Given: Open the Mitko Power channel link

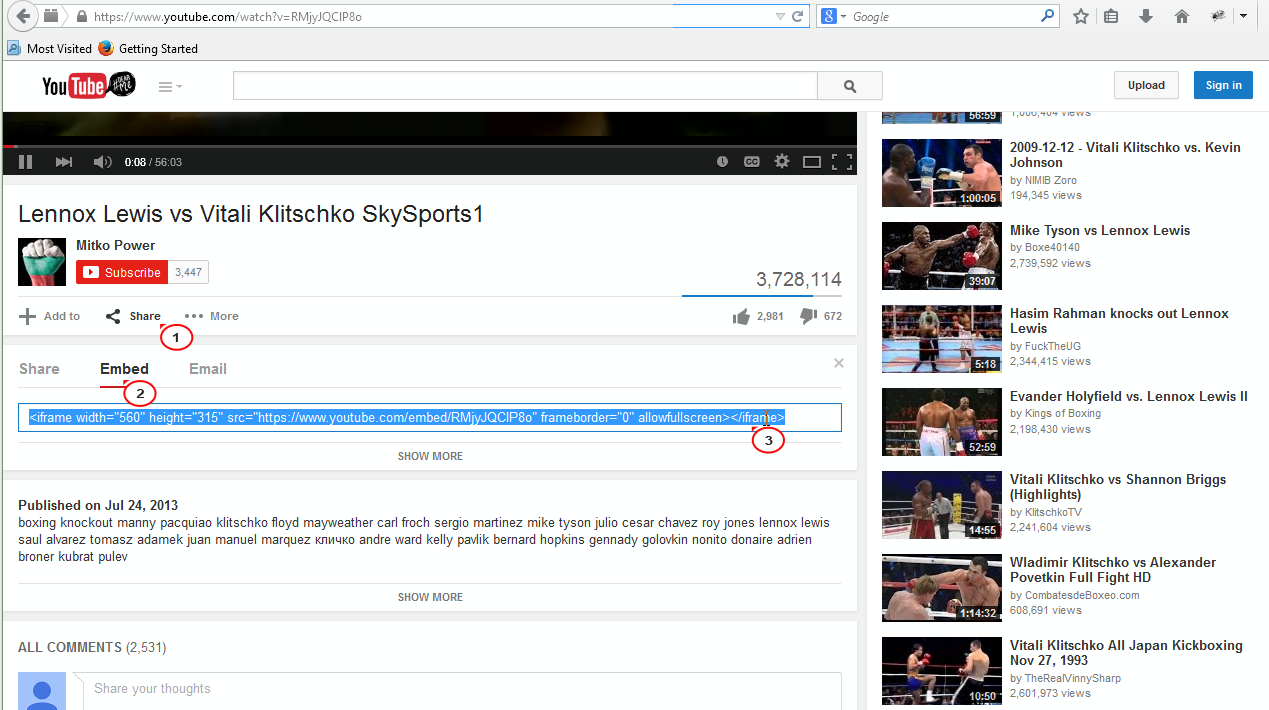Looking at the screenshot, I should click(116, 246).
